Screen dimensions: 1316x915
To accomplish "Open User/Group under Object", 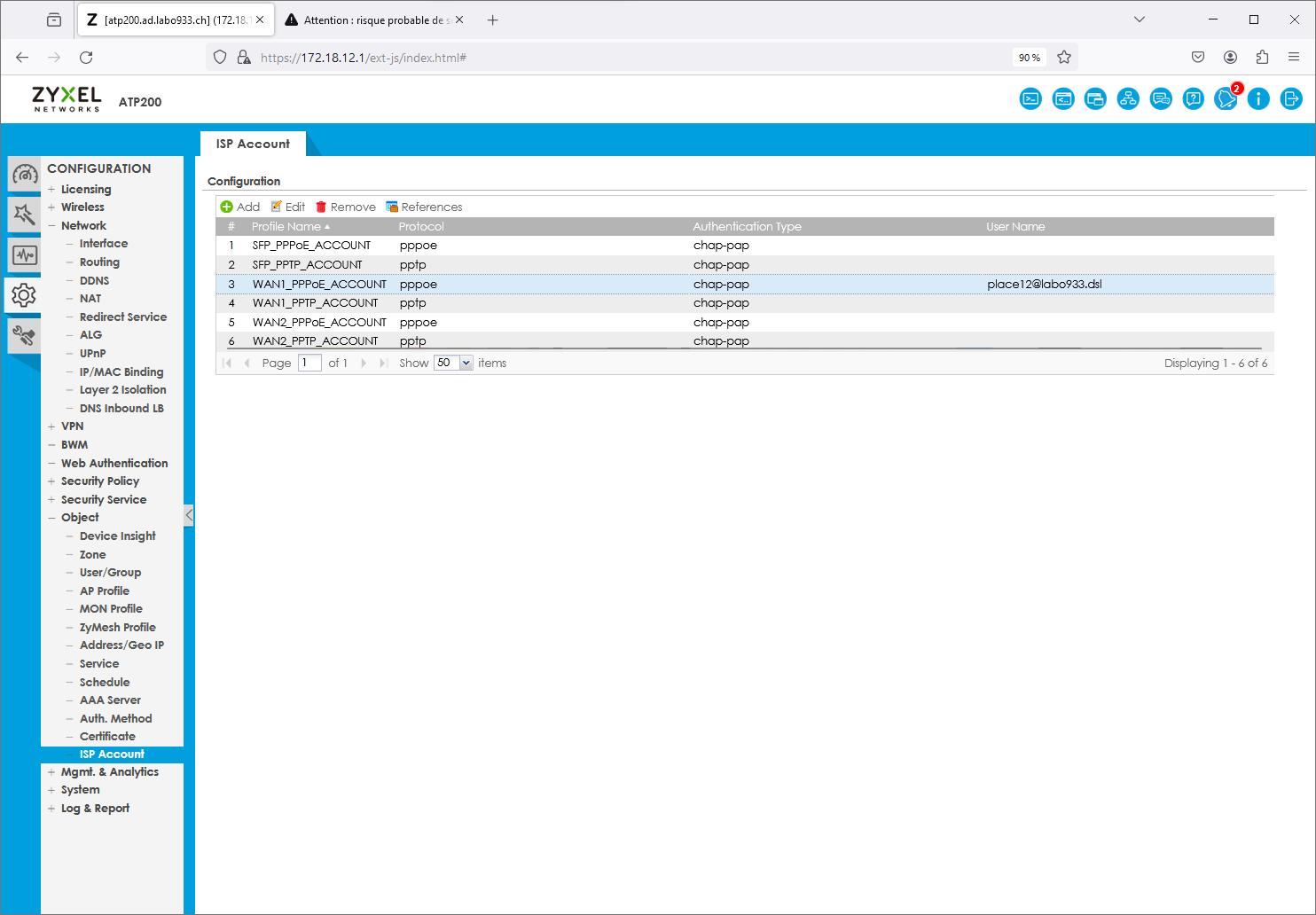I will [x=110, y=573].
